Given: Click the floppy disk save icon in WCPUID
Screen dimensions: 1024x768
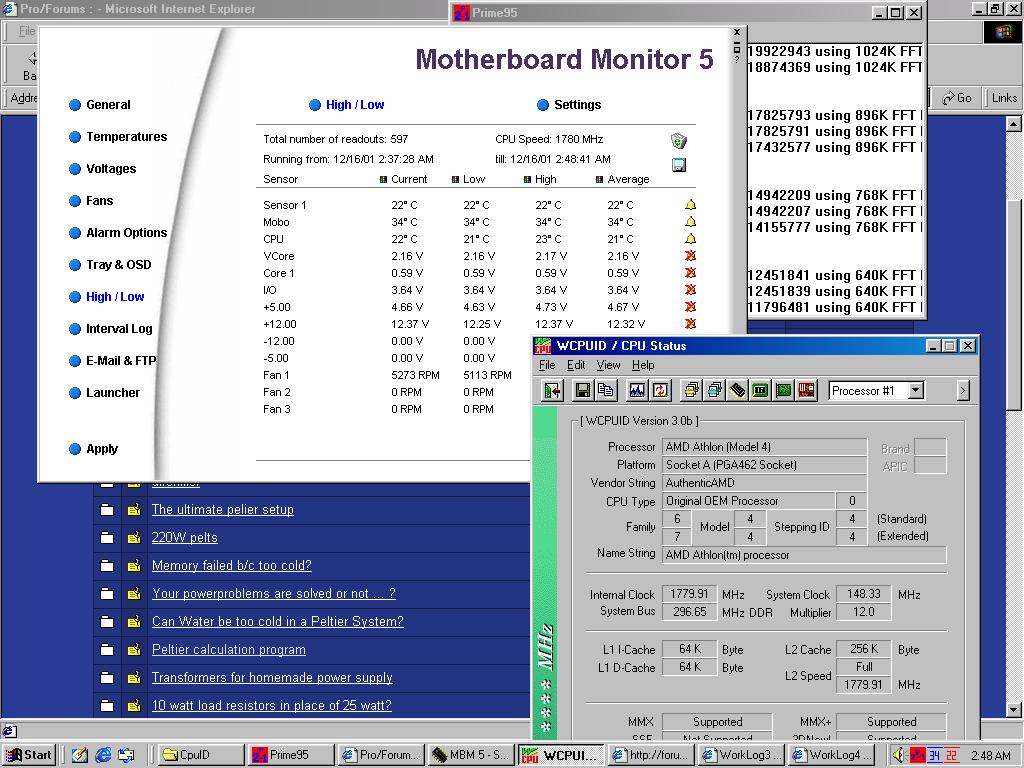Looking at the screenshot, I should click(x=583, y=391).
